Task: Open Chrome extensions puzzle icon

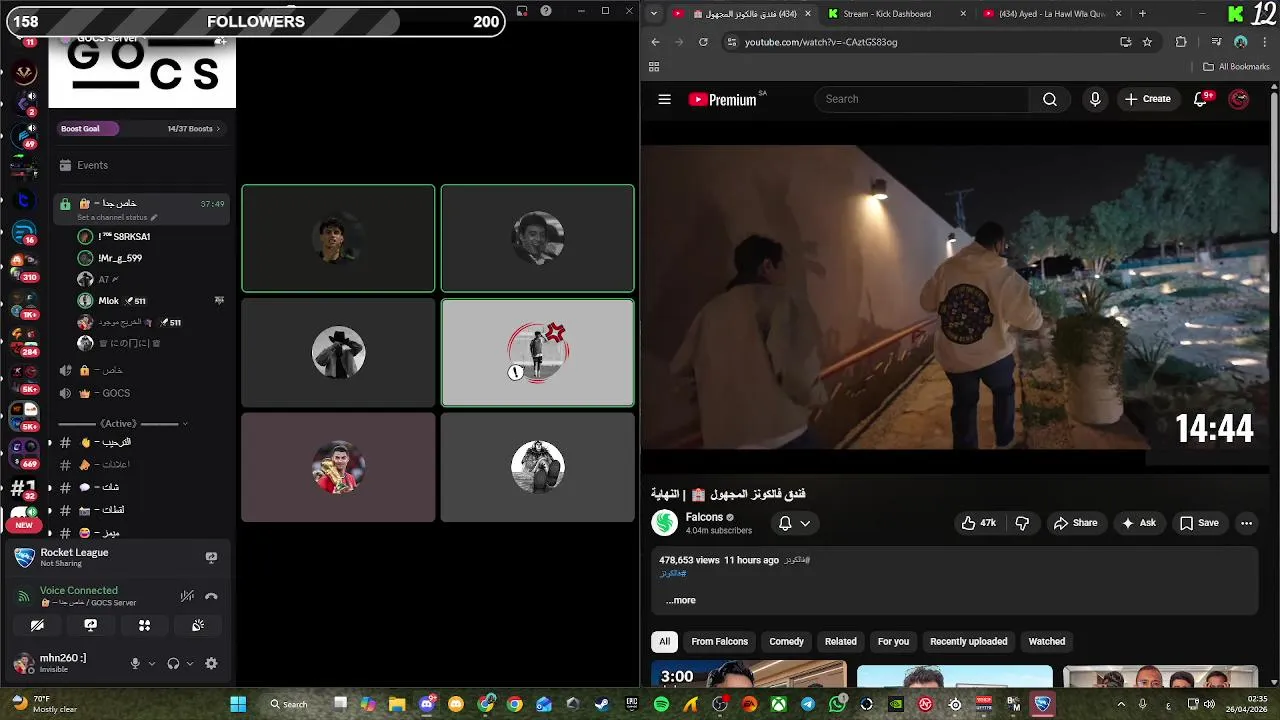Action: (1181, 42)
